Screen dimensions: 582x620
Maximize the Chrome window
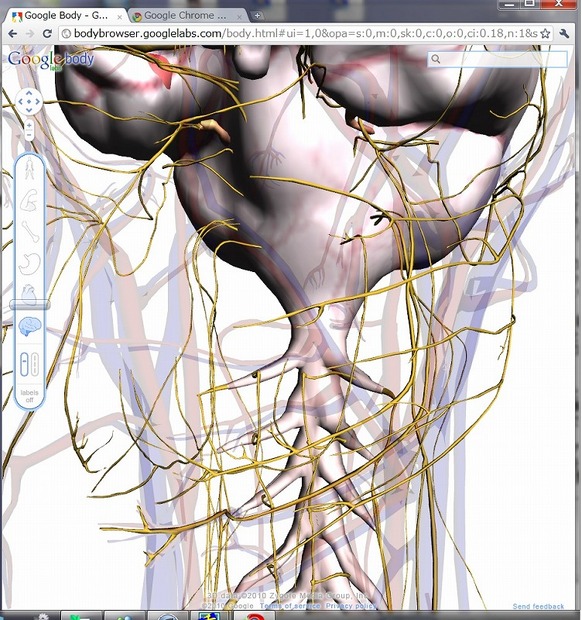click(530, 4)
